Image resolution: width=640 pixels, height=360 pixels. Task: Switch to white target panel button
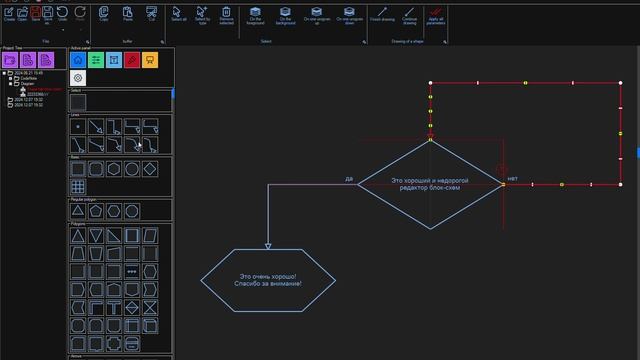78,78
